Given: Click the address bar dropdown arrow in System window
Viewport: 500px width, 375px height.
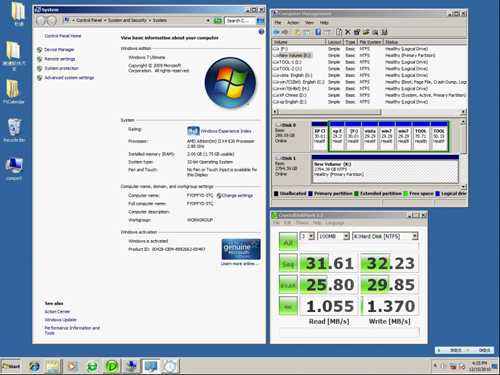Looking at the screenshot, I should click(208, 21).
